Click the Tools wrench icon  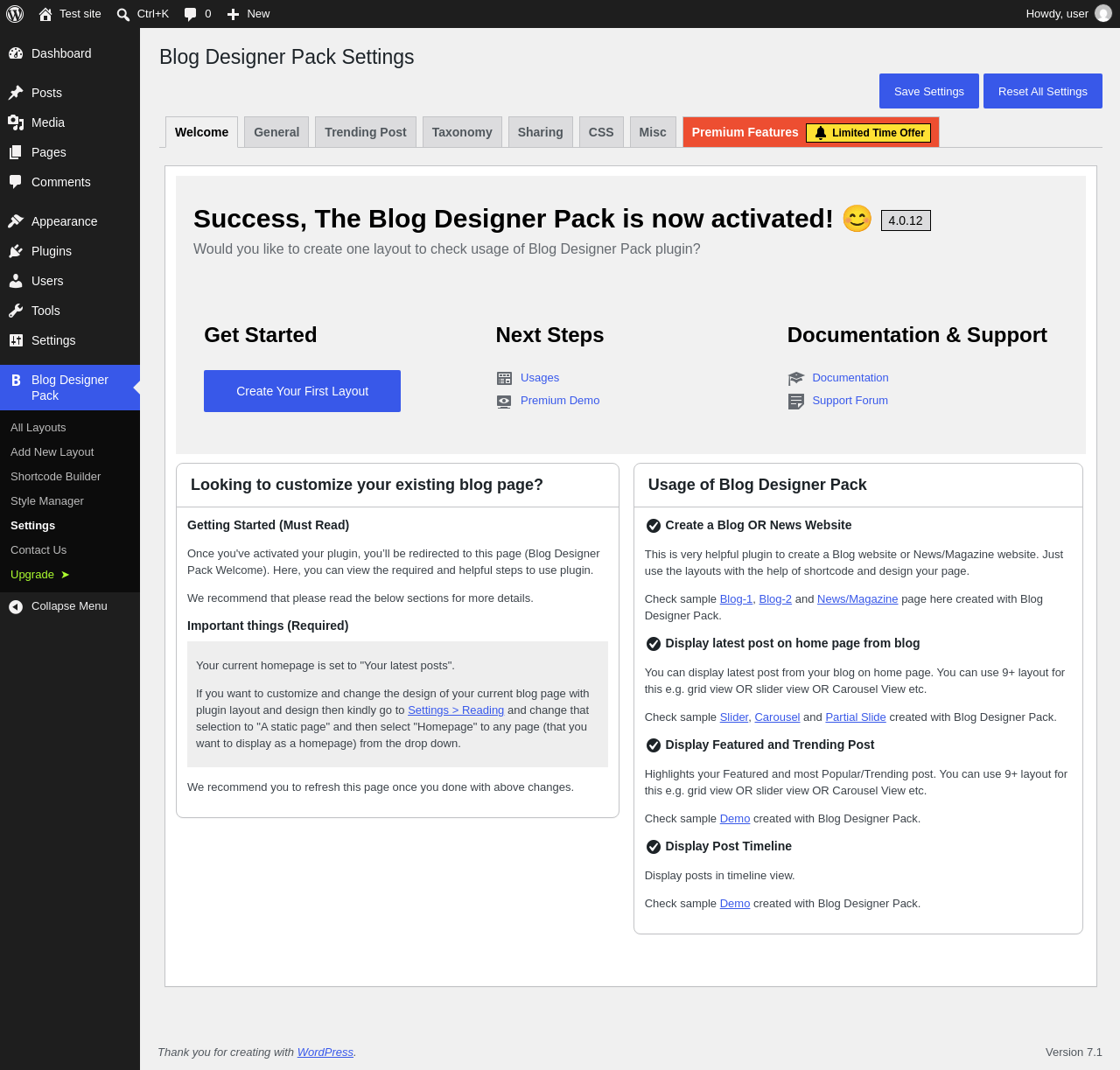(x=16, y=311)
